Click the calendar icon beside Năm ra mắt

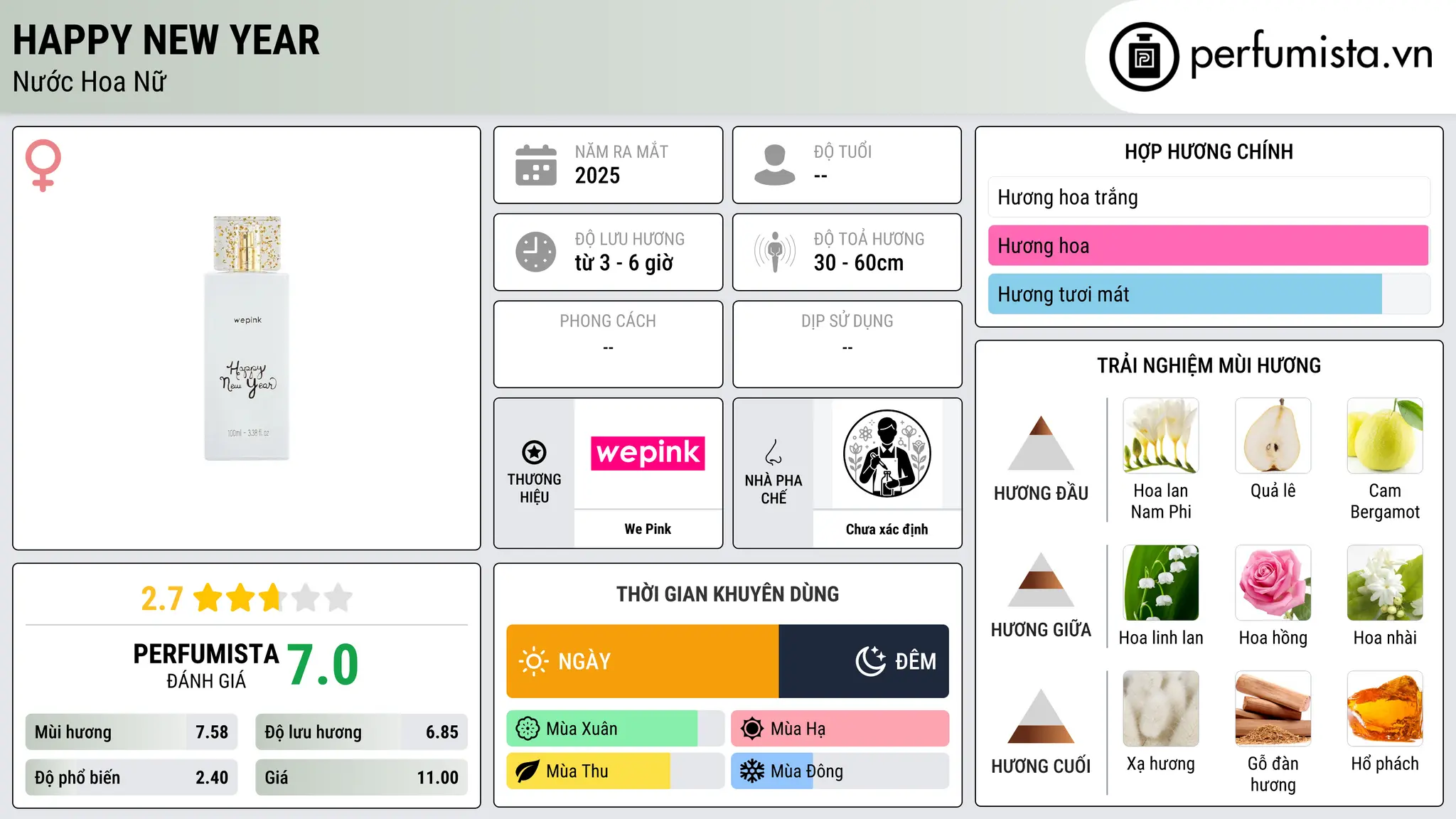tap(536, 165)
